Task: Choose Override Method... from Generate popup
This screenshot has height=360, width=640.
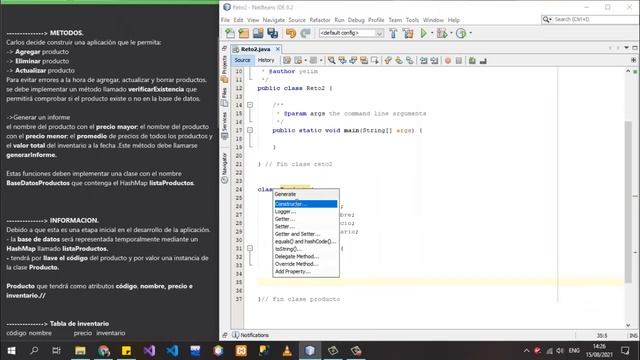Action: 306,264
